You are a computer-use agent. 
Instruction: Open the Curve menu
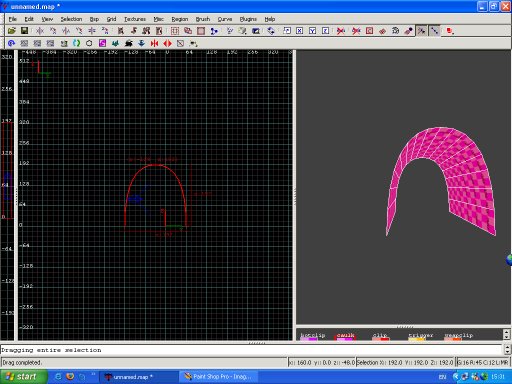[225, 19]
